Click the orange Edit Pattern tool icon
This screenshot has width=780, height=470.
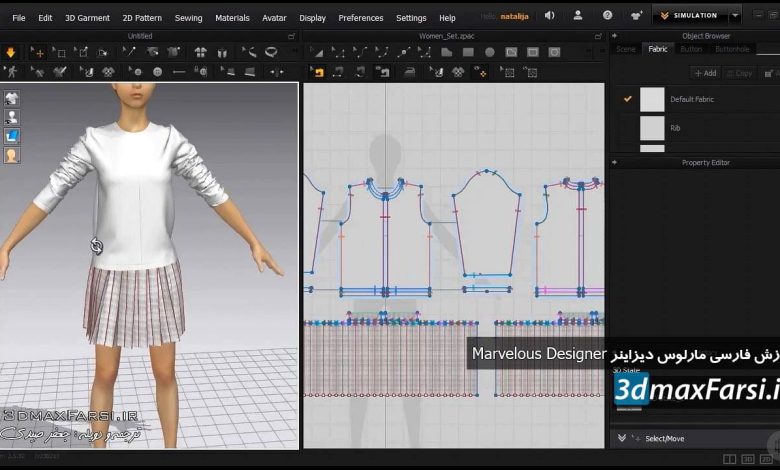pos(318,72)
